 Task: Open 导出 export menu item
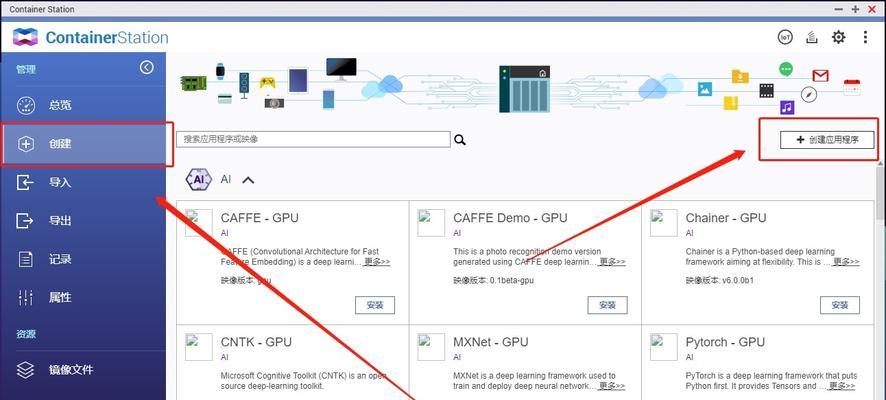(x=83, y=221)
